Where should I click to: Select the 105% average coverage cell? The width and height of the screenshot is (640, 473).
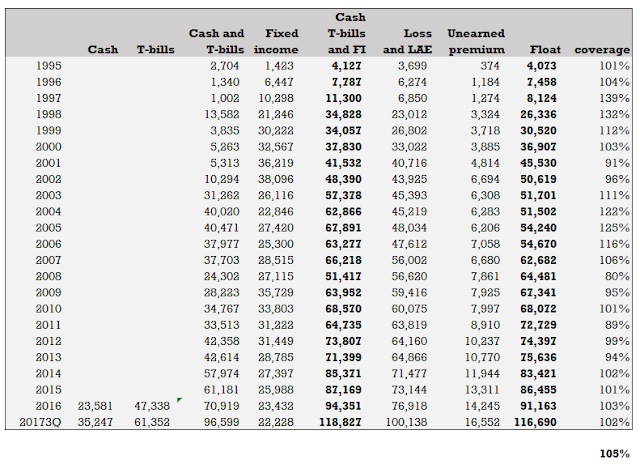(615, 454)
